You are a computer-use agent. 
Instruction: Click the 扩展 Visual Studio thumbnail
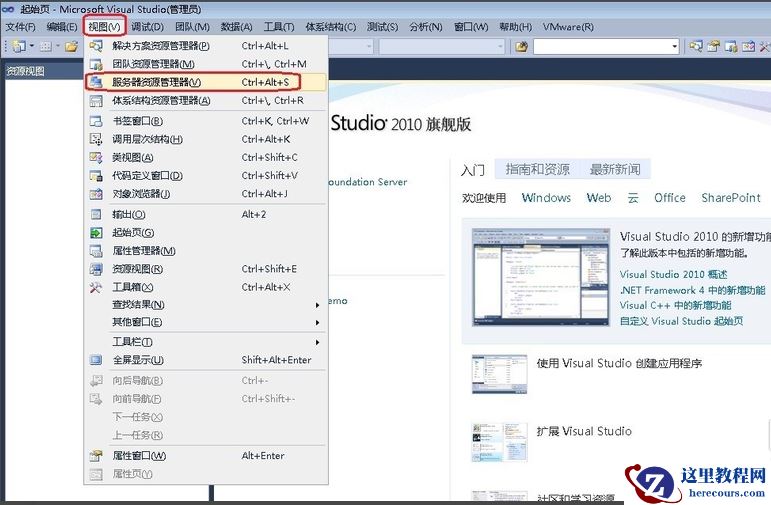[x=499, y=442]
